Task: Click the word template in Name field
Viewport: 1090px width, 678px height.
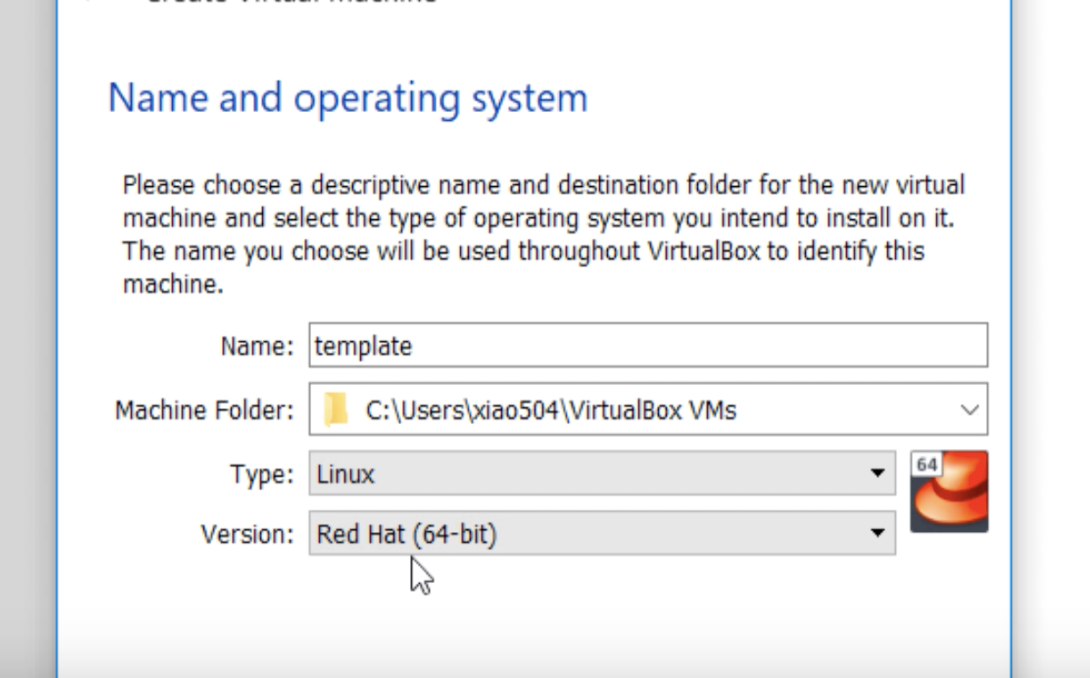Action: 363,346
